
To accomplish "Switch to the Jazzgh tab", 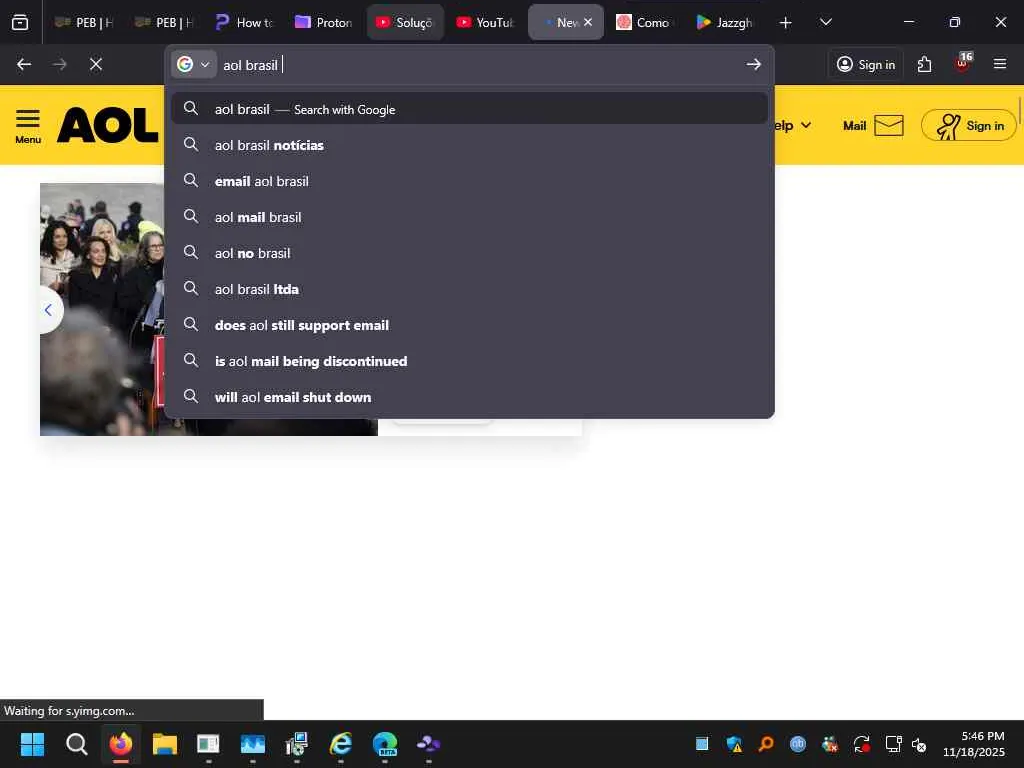I will pyautogui.click(x=726, y=22).
